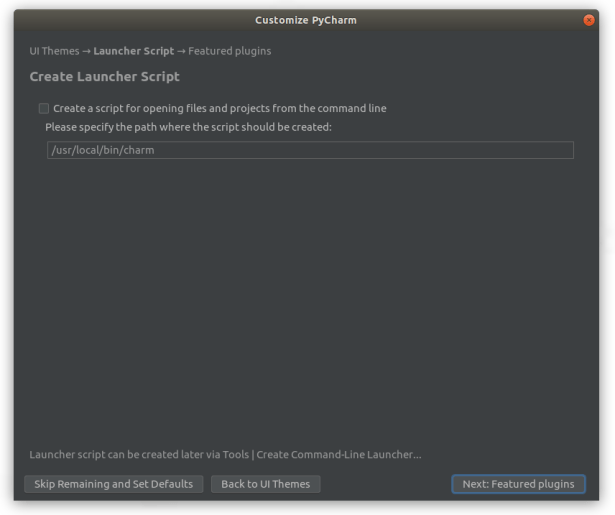Click 'Please specify the path' label

coord(188,127)
